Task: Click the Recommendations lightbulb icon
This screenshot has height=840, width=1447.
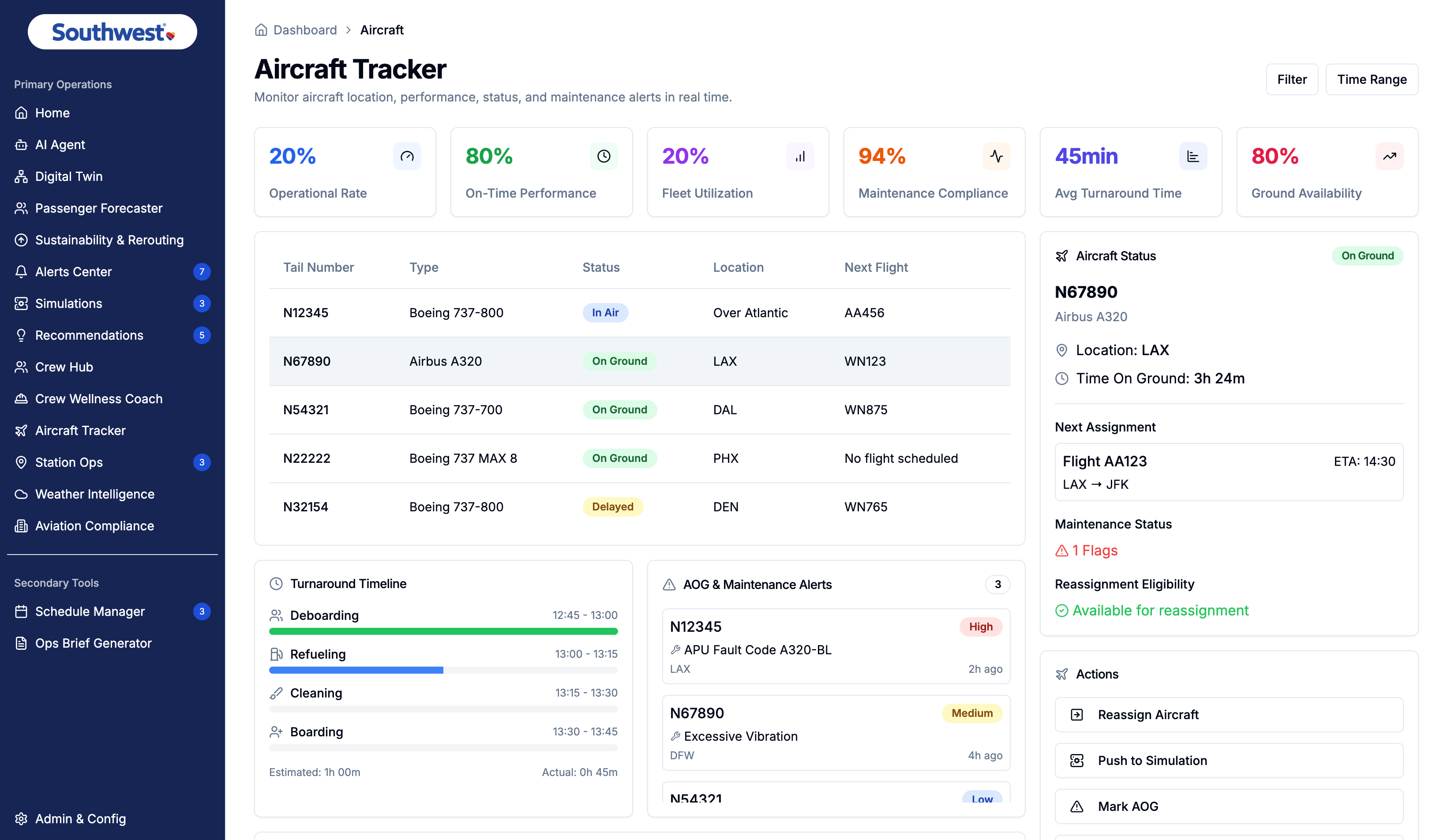Action: click(21, 335)
